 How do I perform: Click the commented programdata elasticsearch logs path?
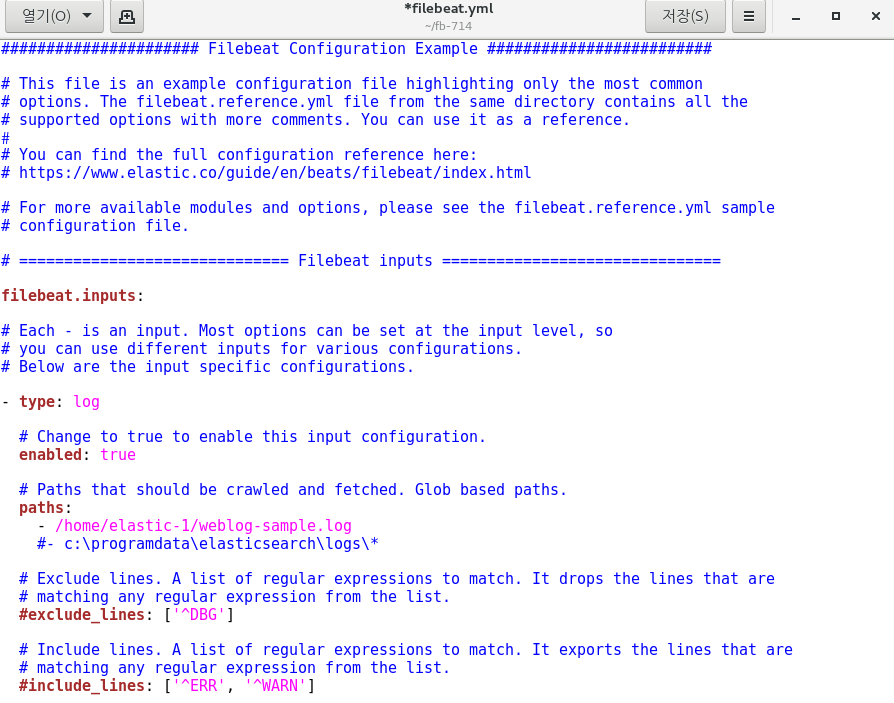[x=208, y=544]
